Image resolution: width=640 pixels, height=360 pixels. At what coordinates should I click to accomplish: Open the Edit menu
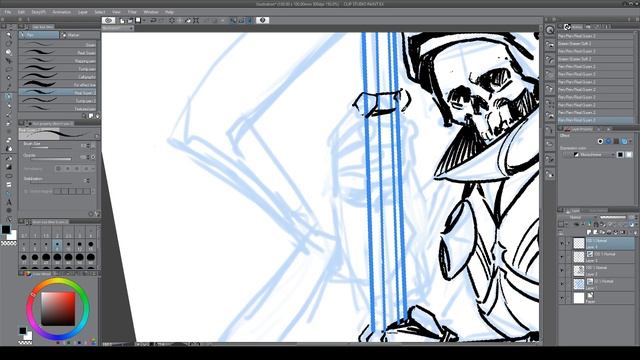pos(21,12)
